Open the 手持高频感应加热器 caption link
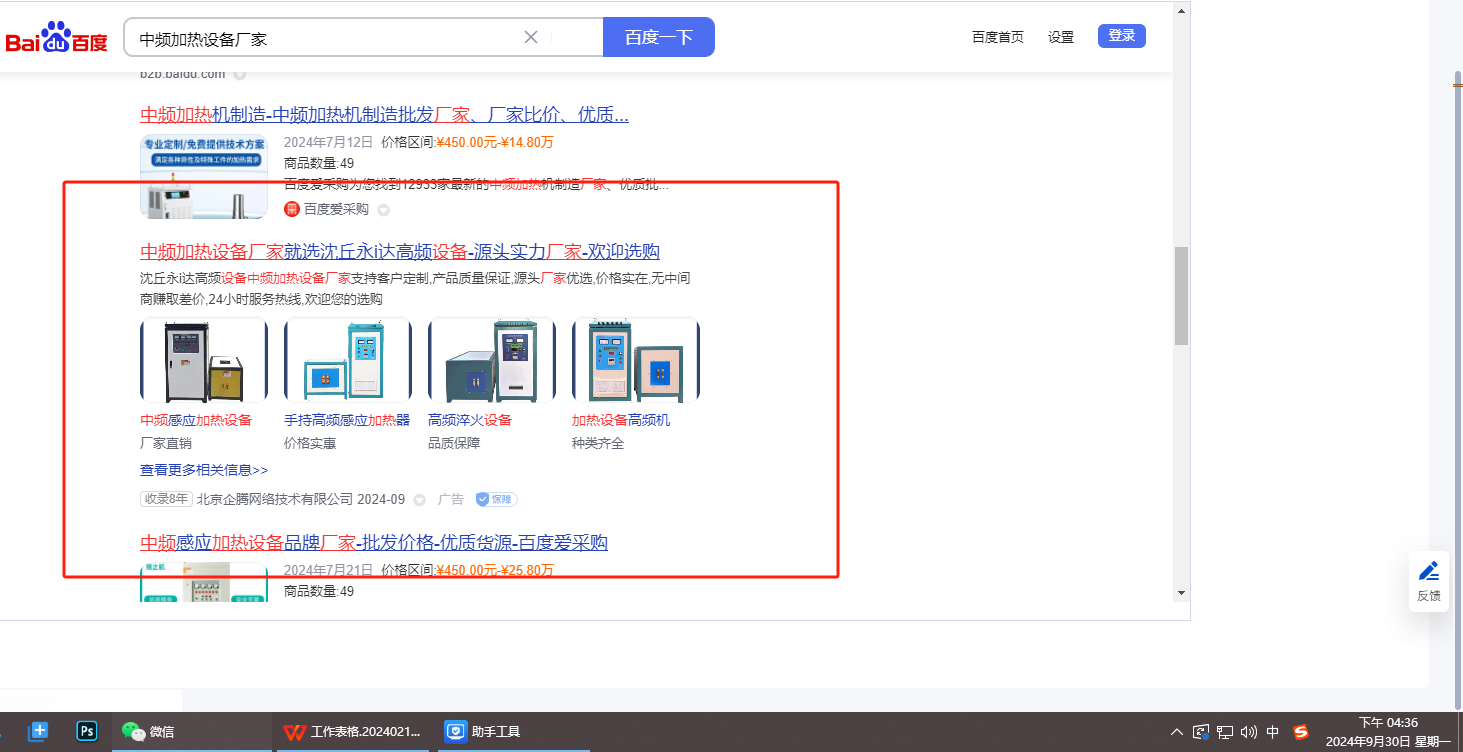1463x752 pixels. [x=347, y=420]
